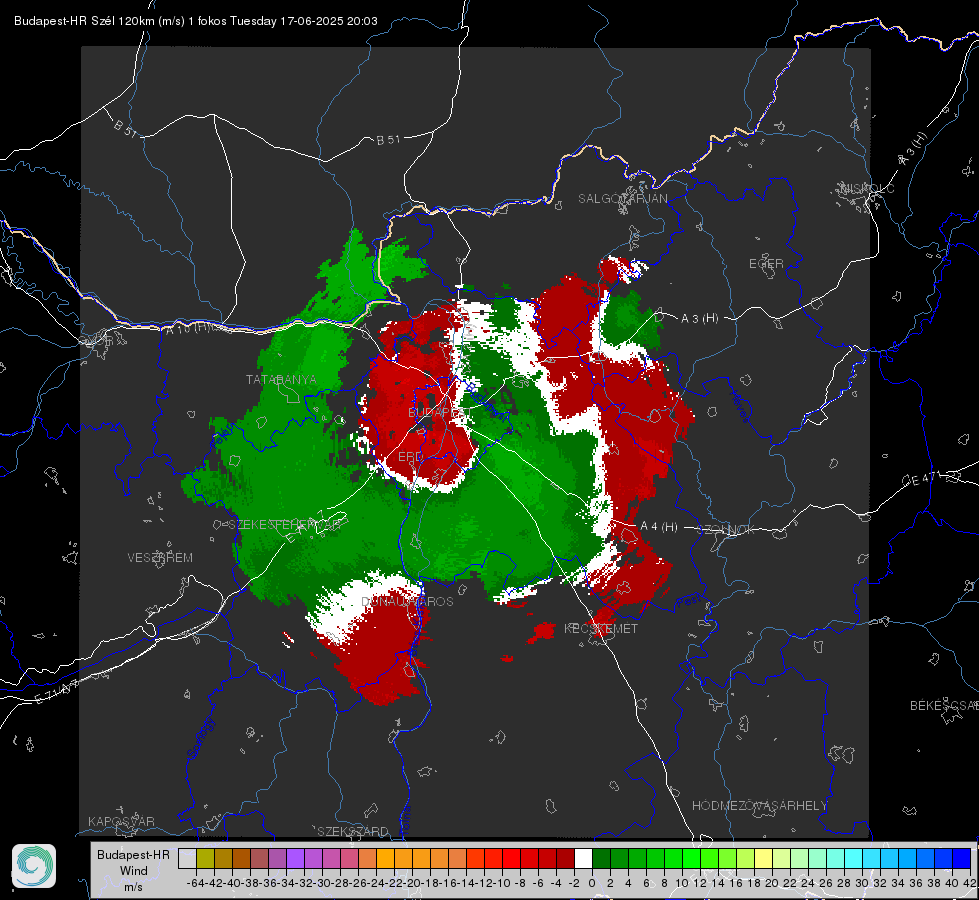Click the TATABÁNYA city label
Image resolution: width=979 pixels, height=900 pixels.
click(x=281, y=380)
